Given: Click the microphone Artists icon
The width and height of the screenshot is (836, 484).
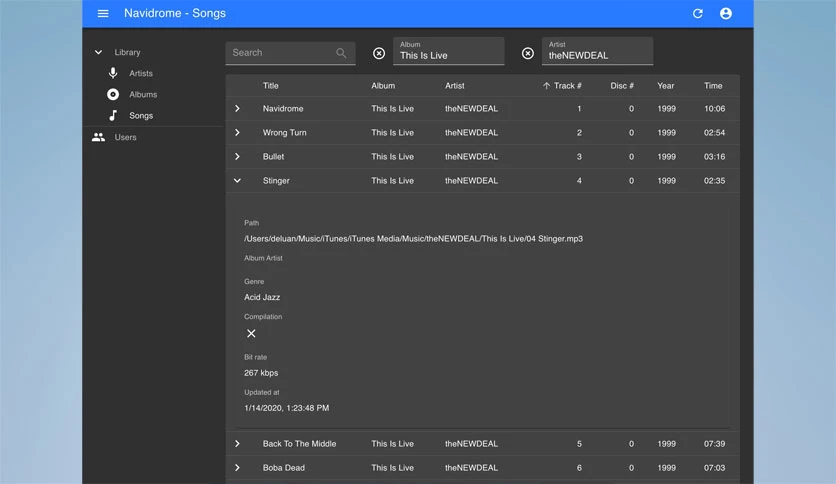Looking at the screenshot, I should click(112, 73).
